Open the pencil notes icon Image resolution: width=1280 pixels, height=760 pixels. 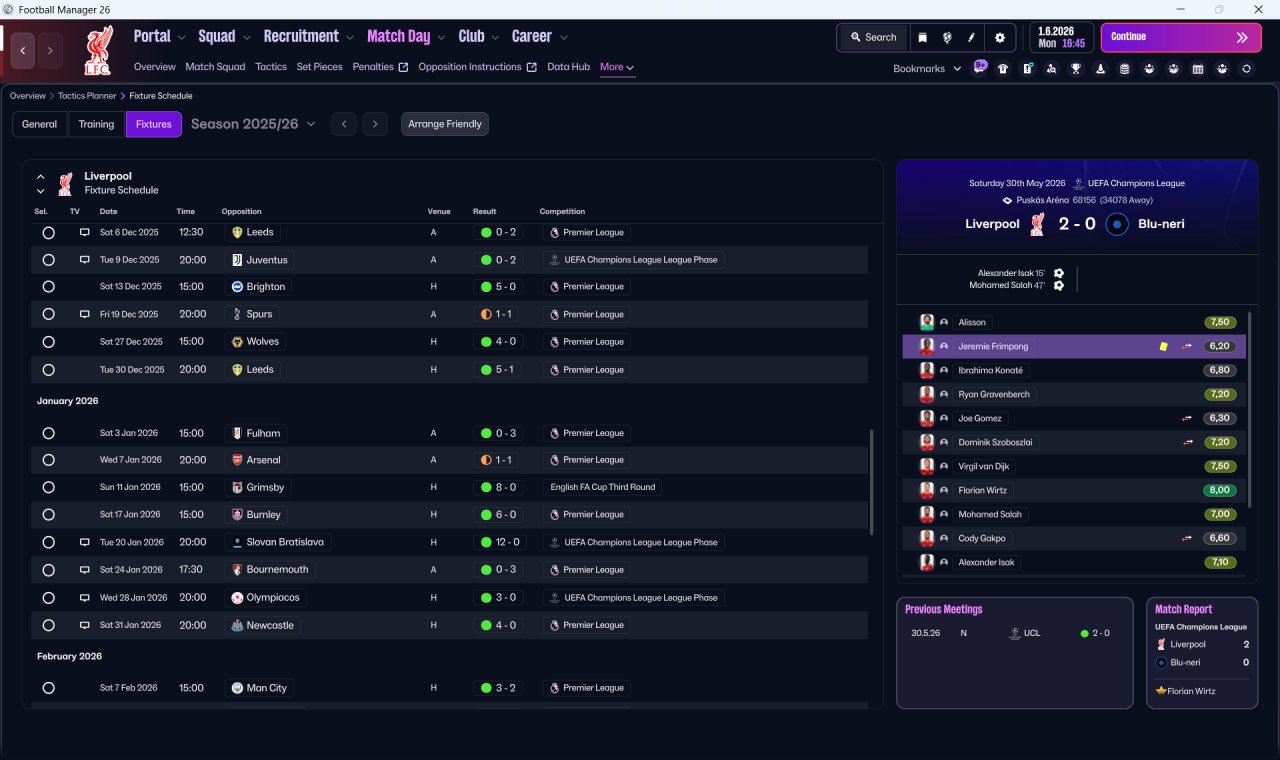(x=971, y=37)
